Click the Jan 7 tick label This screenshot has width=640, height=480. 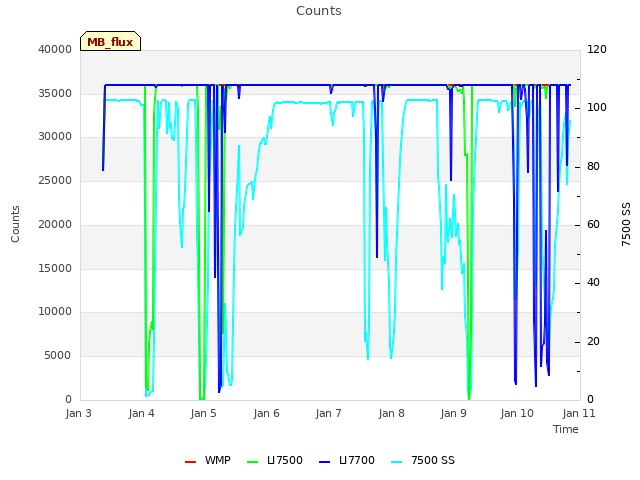pos(329,413)
